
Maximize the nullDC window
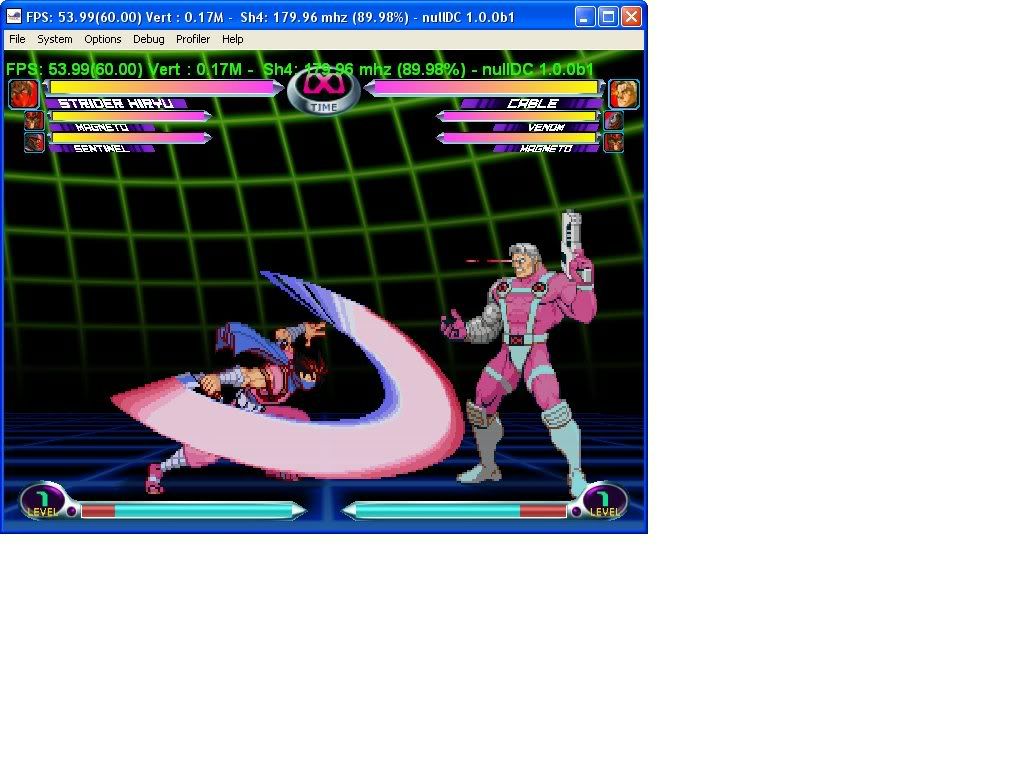tap(608, 16)
